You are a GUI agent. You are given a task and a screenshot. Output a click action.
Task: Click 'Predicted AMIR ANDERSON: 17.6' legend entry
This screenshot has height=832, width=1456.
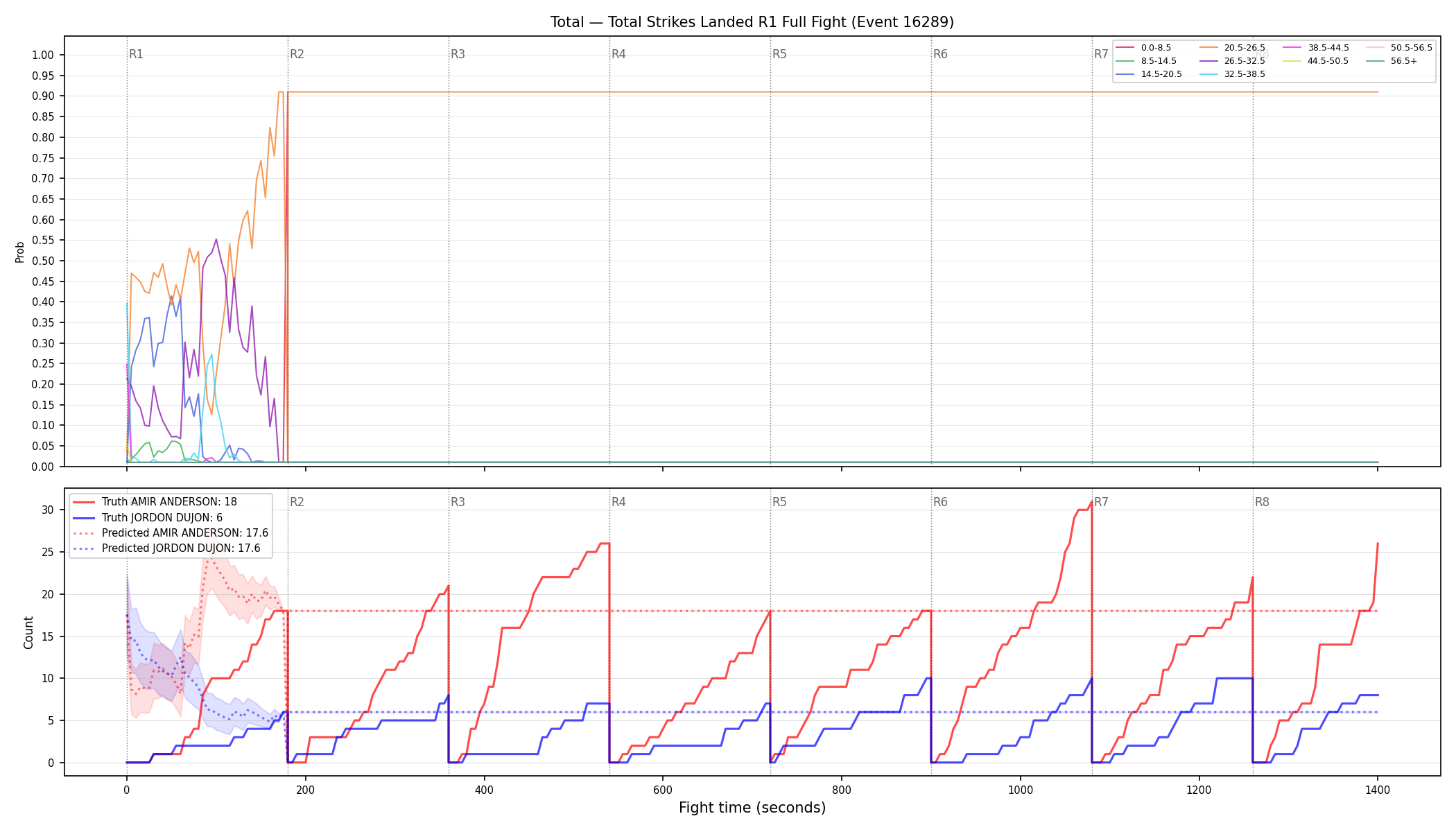pos(171,533)
